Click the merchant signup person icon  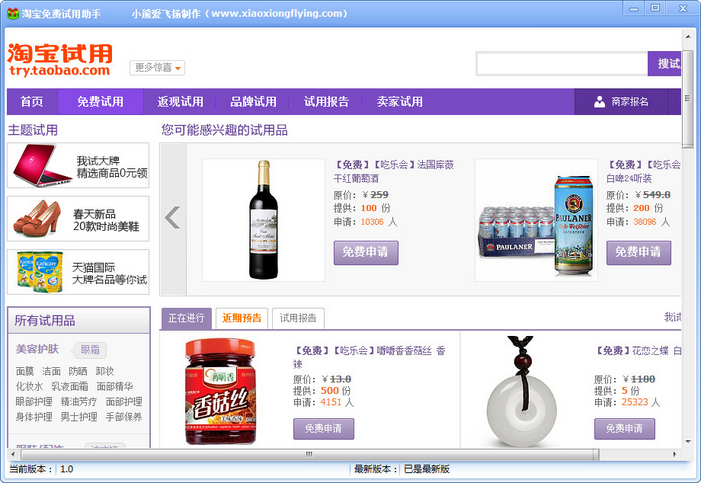pyautogui.click(x=599, y=102)
